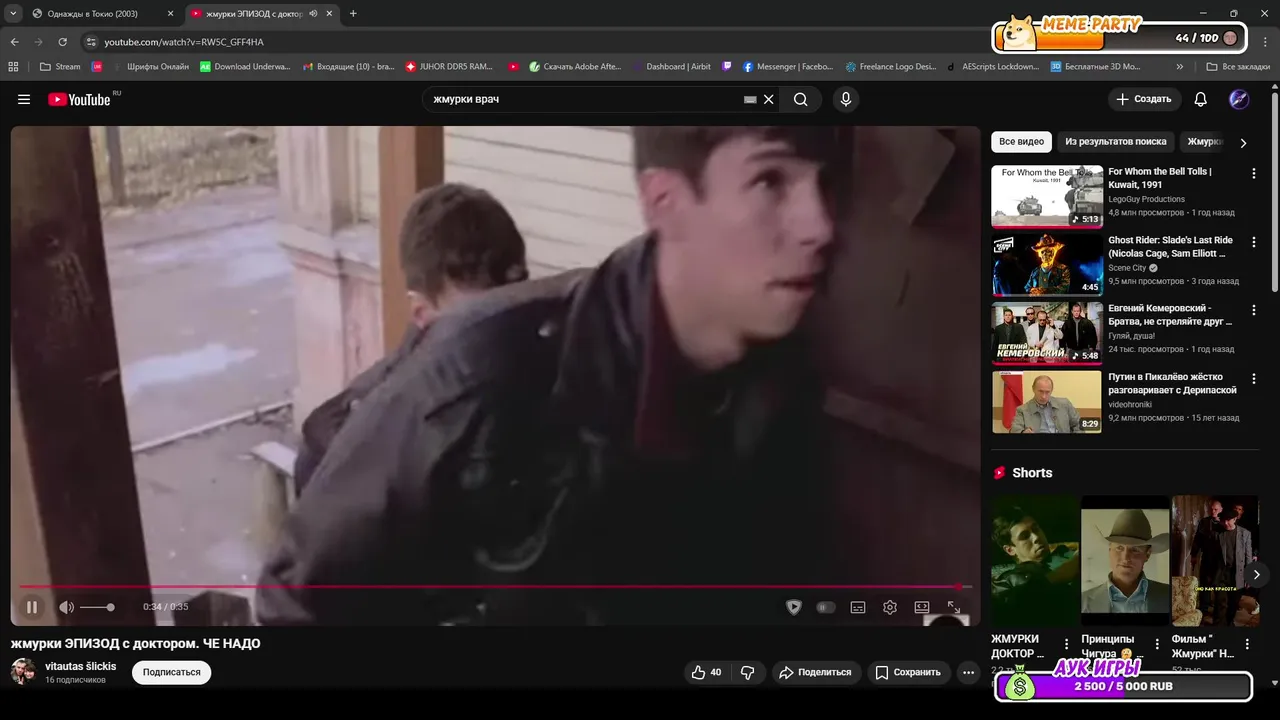Switch to theater mode in player
This screenshot has height=720, width=1280.
point(922,607)
